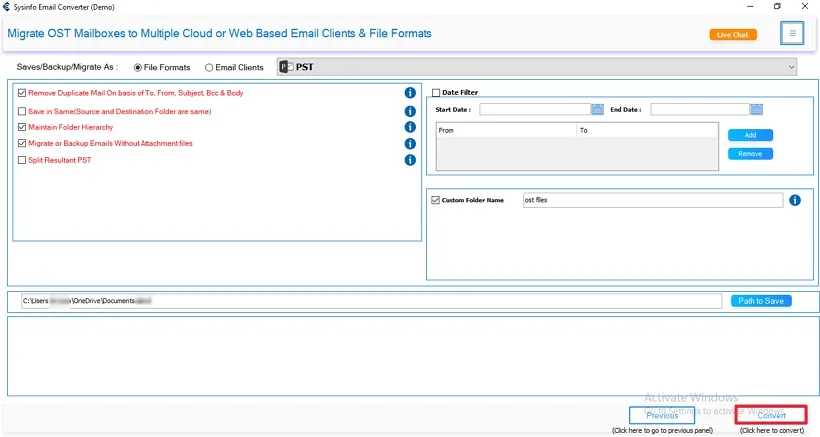Image resolution: width=820 pixels, height=437 pixels.
Task: Click info icon for Maintain Folder Hierarchy
Action: (410, 127)
